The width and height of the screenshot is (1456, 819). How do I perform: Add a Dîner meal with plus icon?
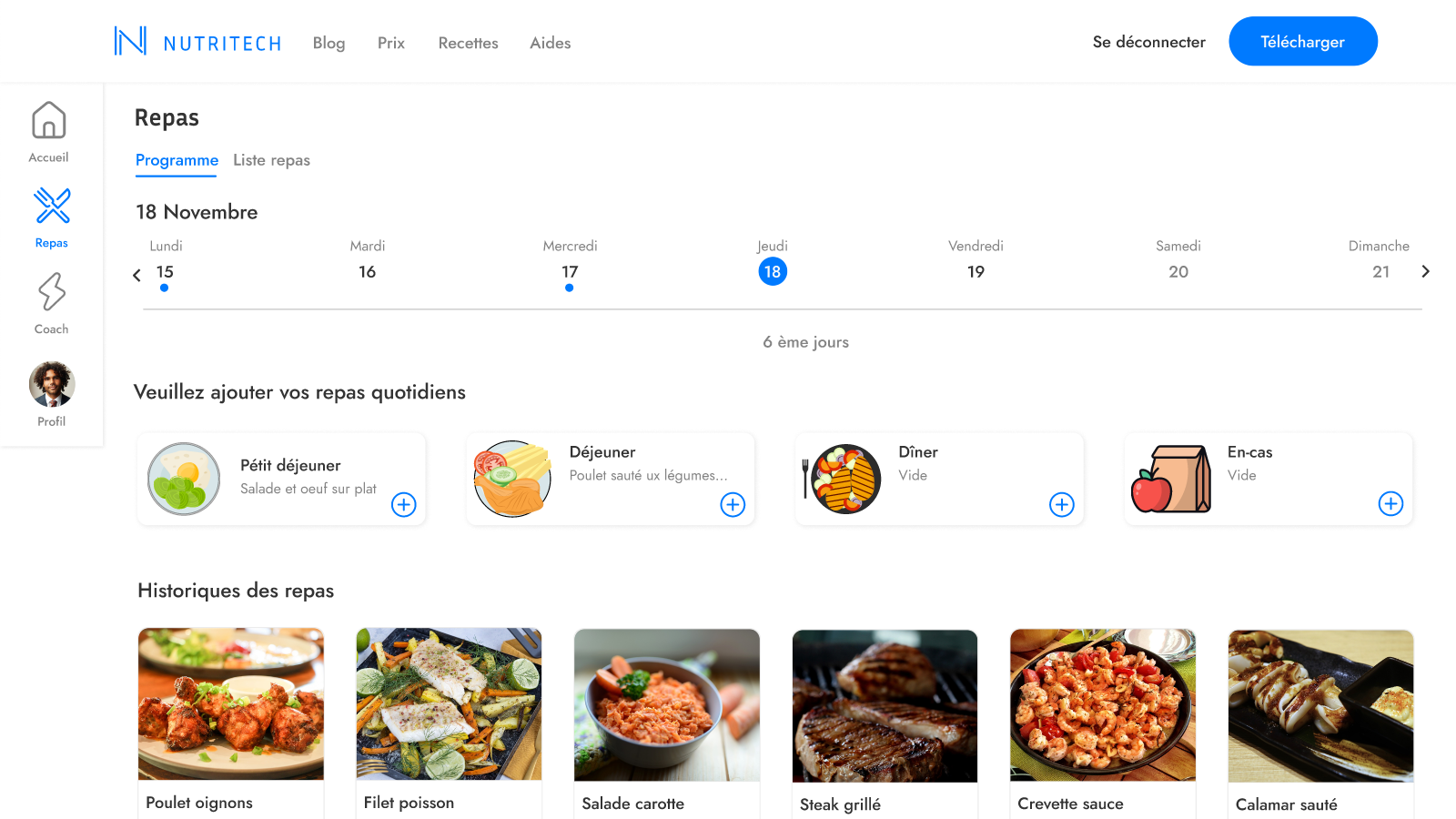[1062, 505]
